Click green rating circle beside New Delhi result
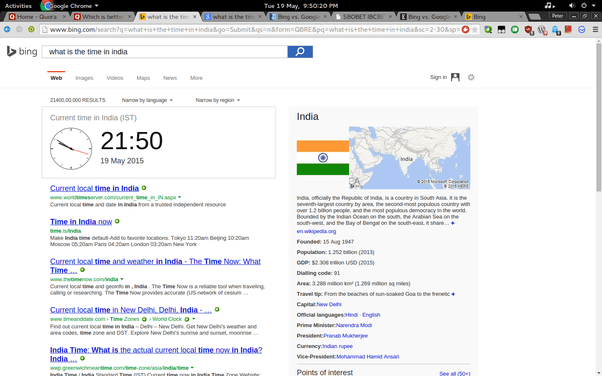This screenshot has height=376, width=602. point(217,309)
